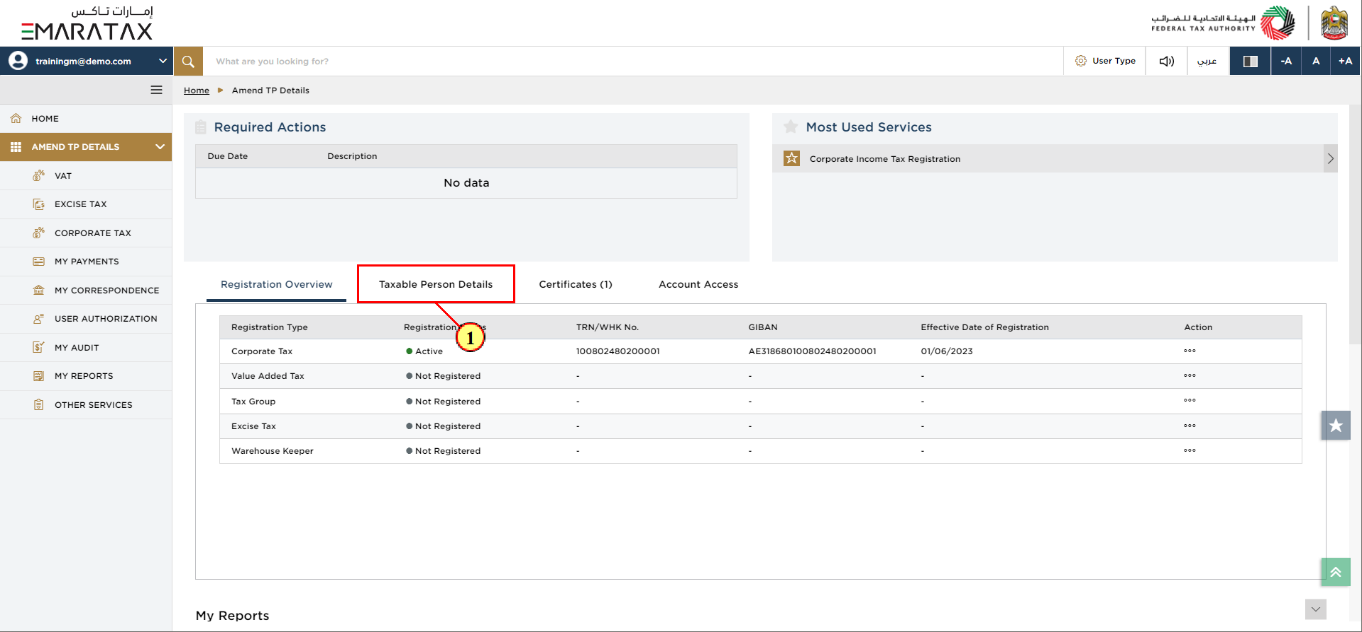Click the search input field
Screen dimensions: 1362x632
[x=633, y=61]
